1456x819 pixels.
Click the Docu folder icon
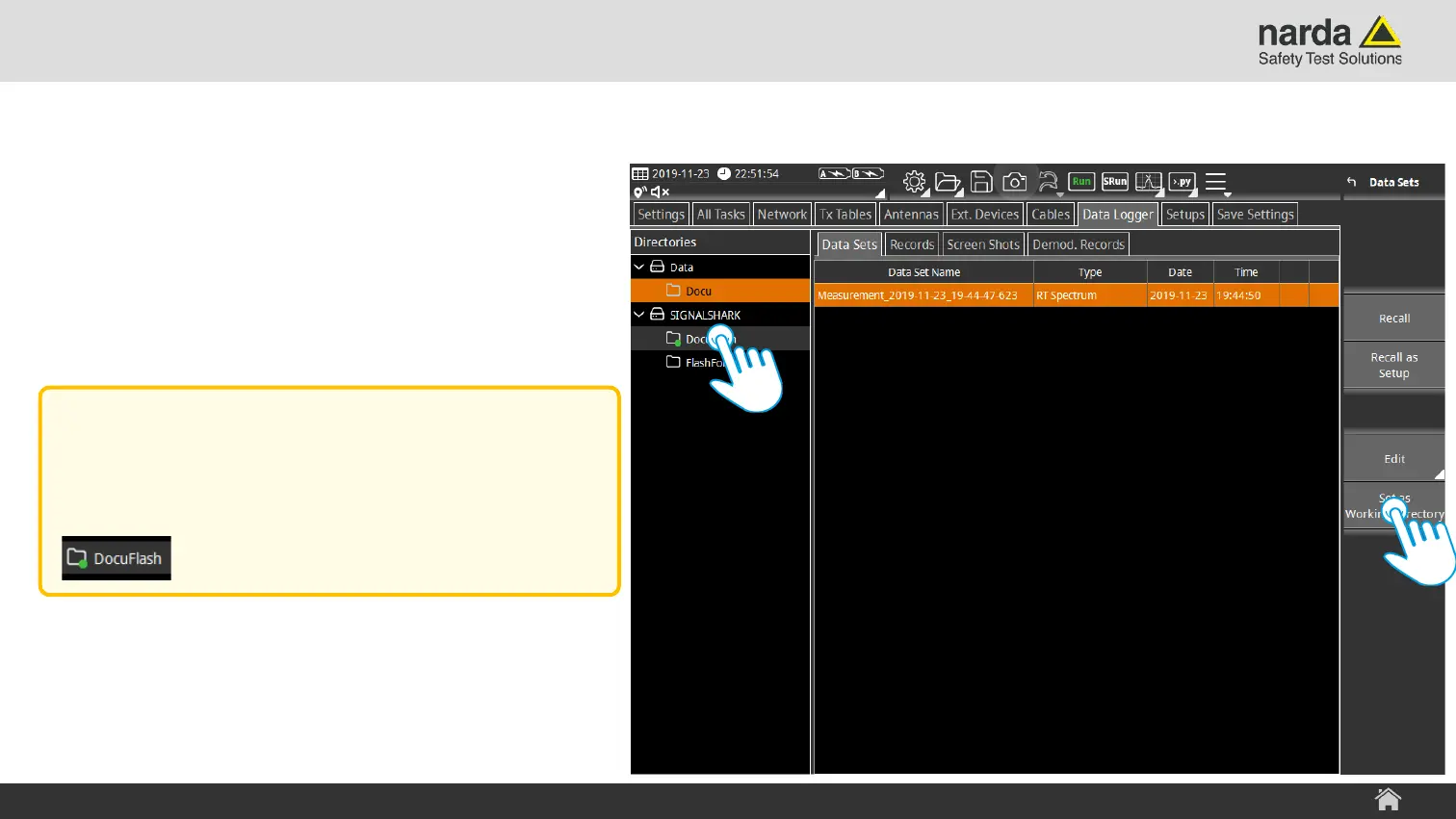pos(674,291)
